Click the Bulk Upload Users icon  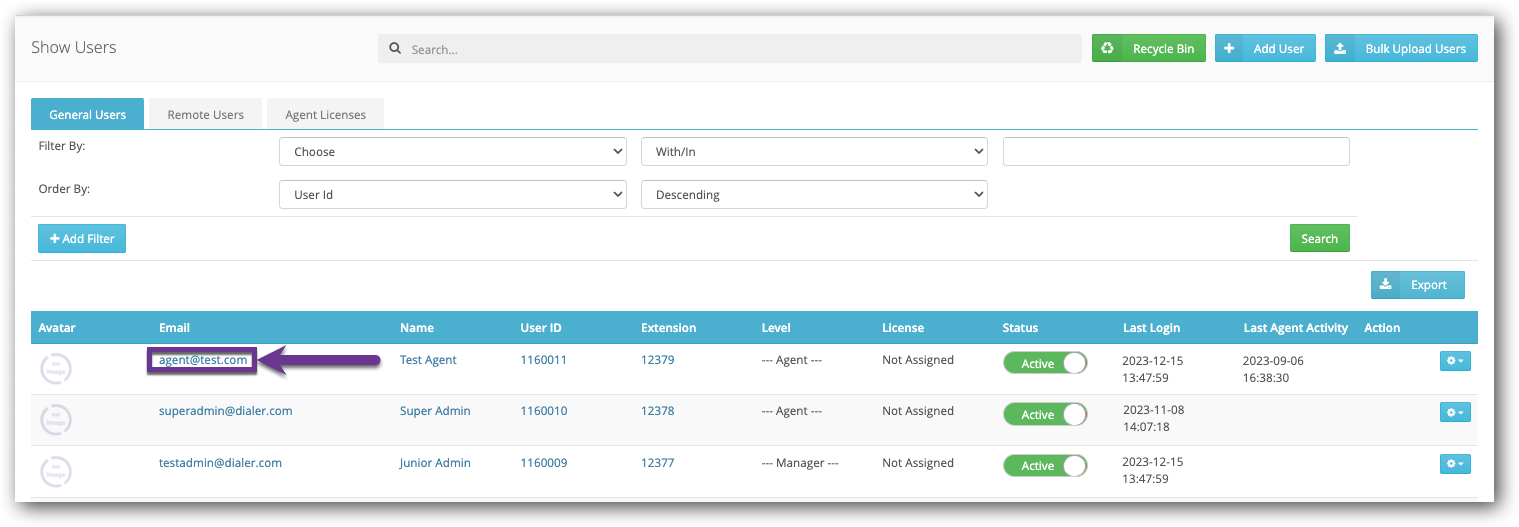[1339, 48]
